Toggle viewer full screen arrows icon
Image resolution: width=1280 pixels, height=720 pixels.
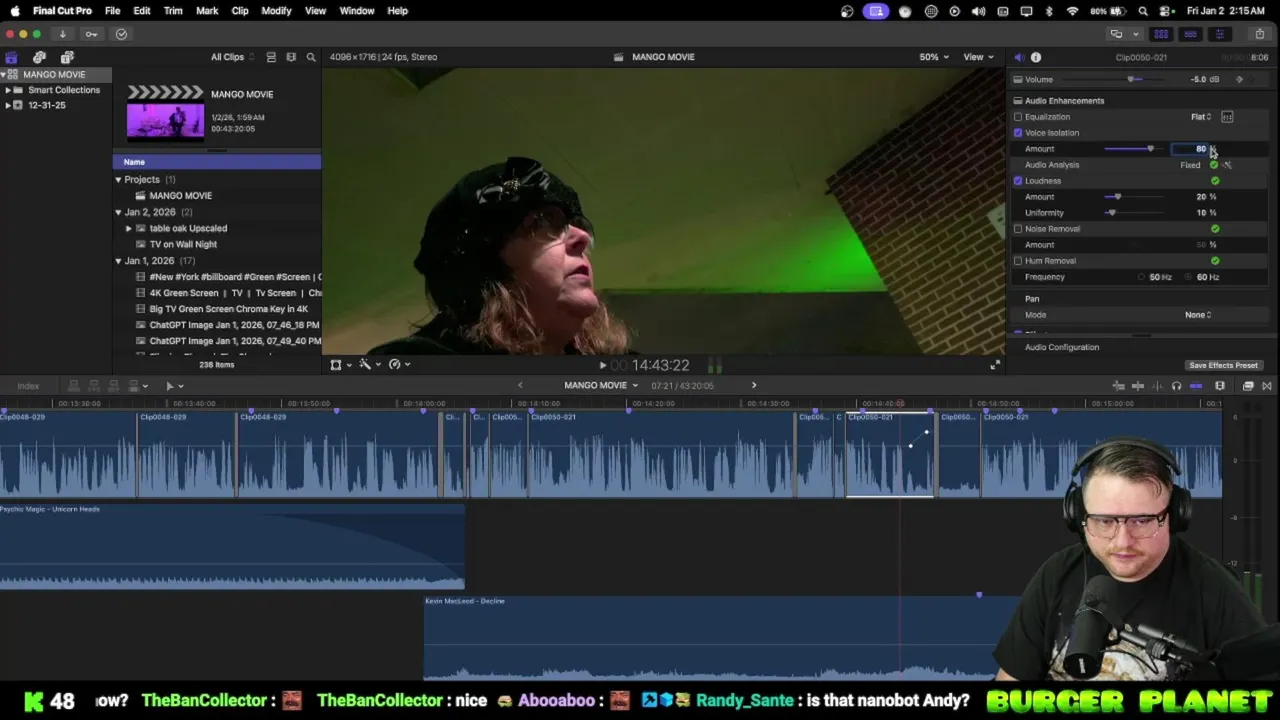point(994,365)
